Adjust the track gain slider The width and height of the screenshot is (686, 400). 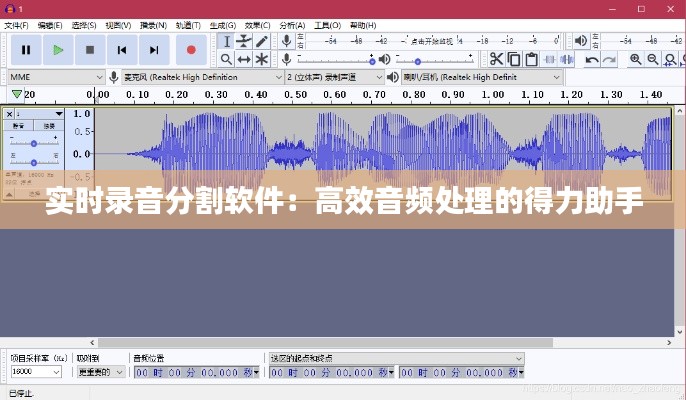coord(34,143)
